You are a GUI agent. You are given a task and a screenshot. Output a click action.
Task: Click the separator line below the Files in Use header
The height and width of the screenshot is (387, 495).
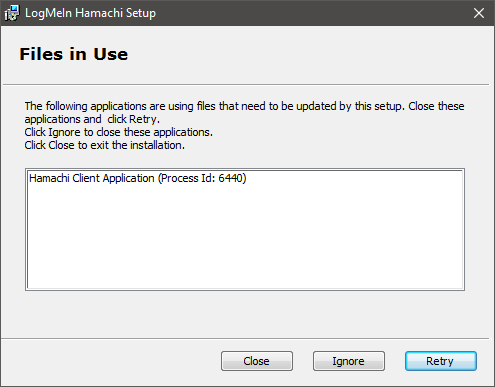(246, 84)
